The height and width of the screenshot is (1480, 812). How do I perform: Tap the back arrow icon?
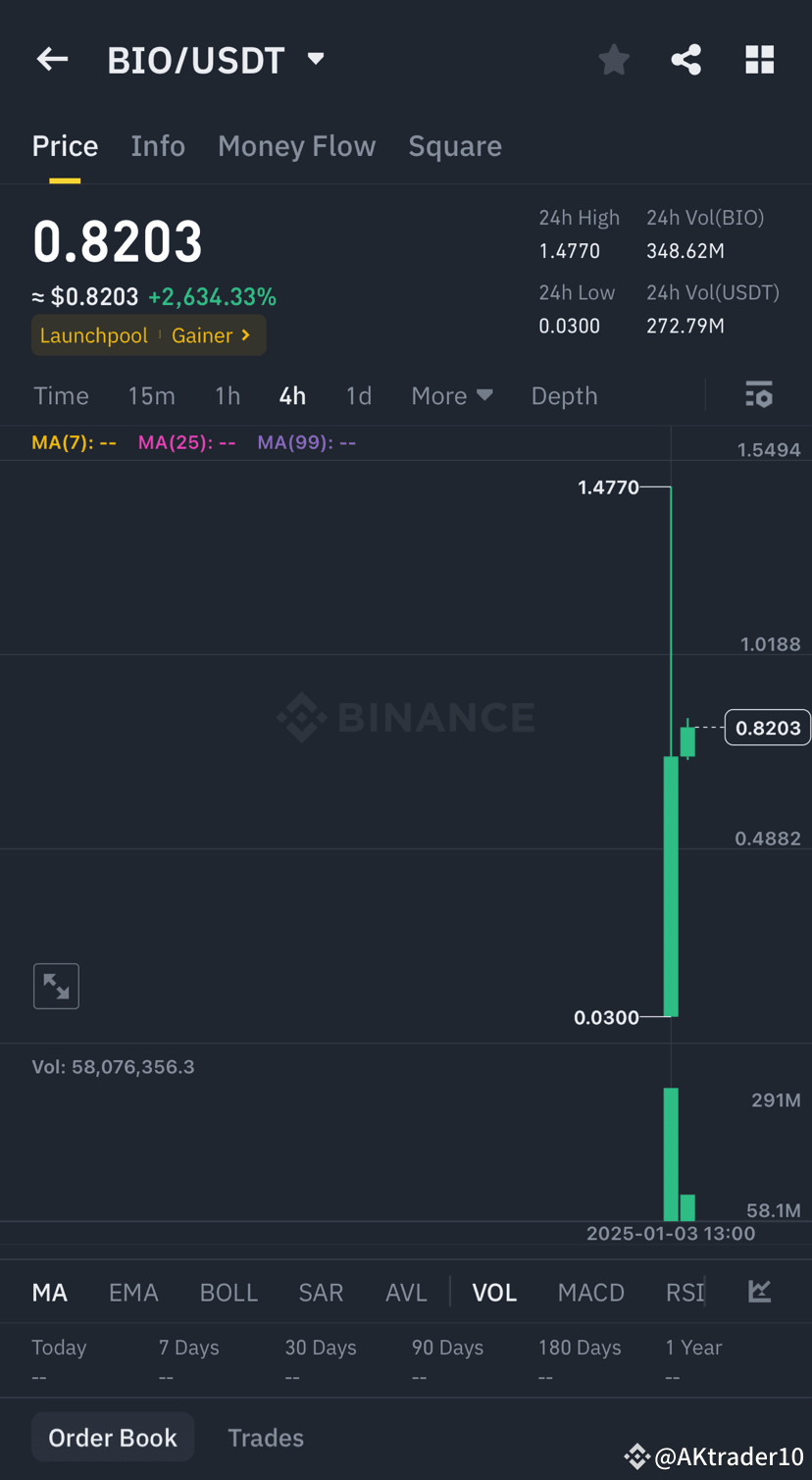click(52, 60)
